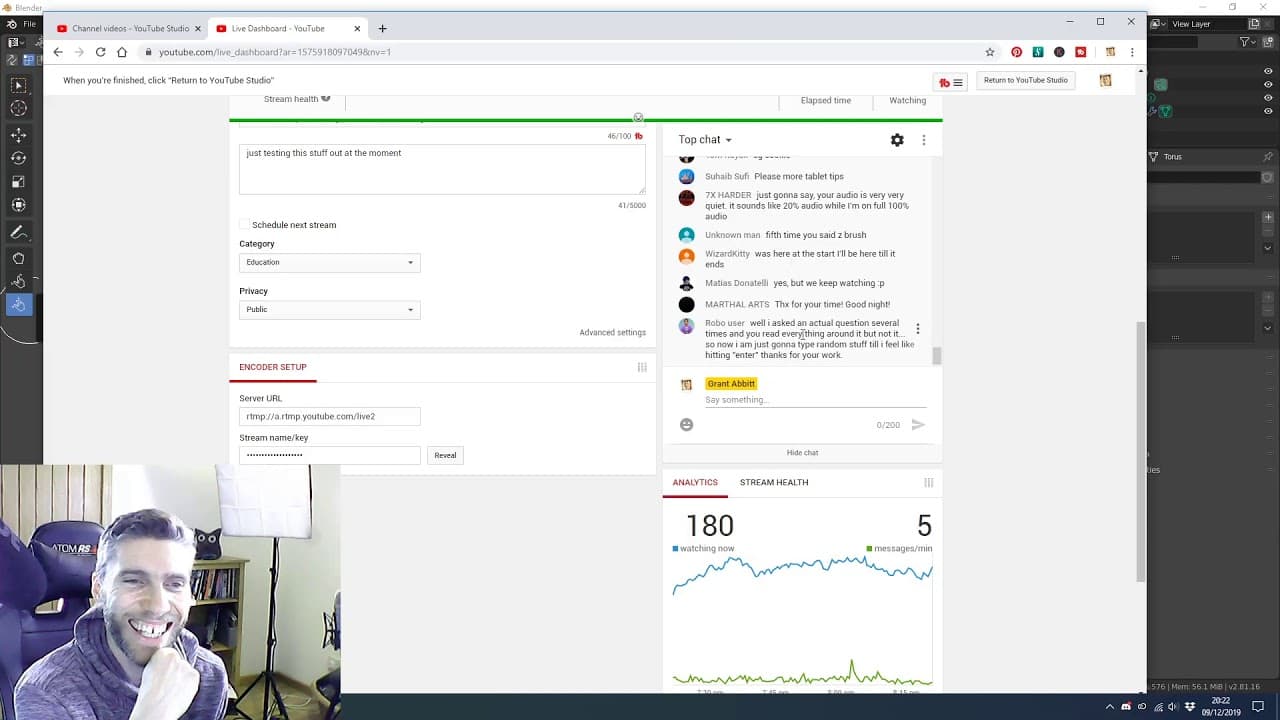Select Blender's Move tool

(18, 135)
